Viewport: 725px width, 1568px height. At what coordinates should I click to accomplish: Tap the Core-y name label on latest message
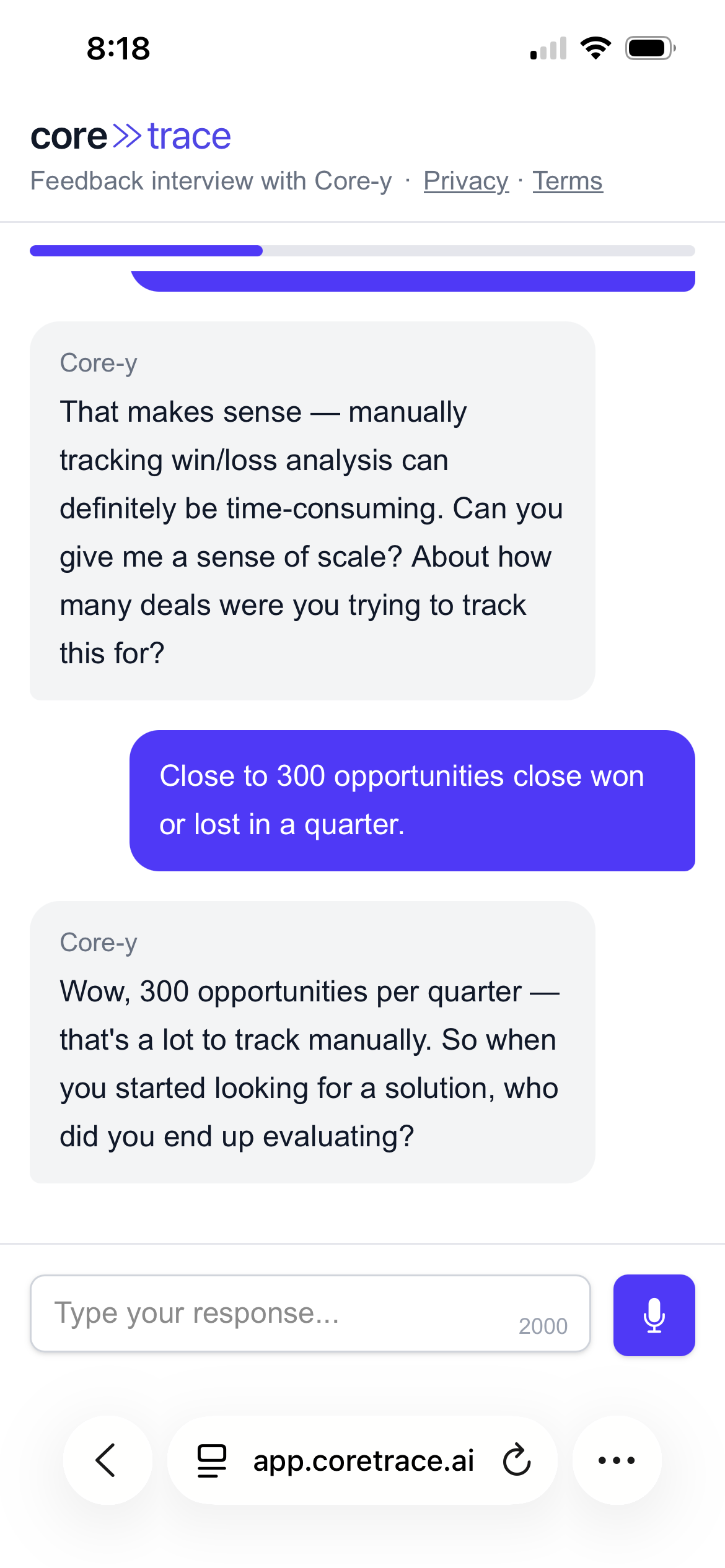tap(99, 942)
